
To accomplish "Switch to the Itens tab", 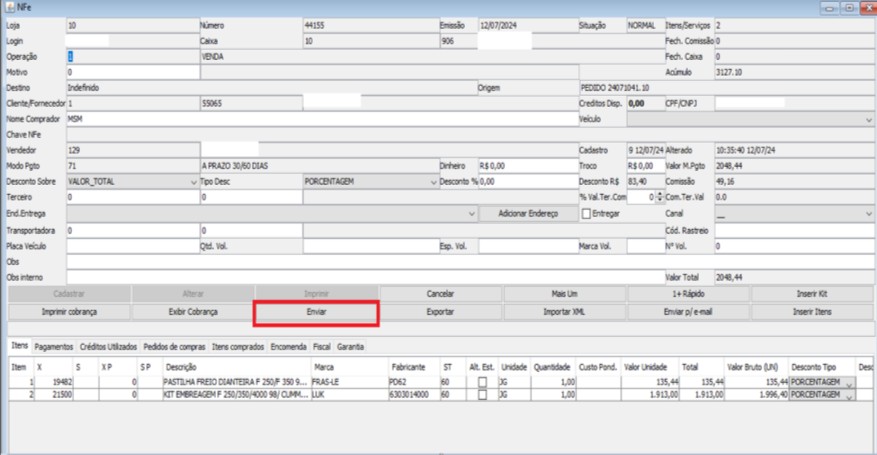I will coord(20,346).
